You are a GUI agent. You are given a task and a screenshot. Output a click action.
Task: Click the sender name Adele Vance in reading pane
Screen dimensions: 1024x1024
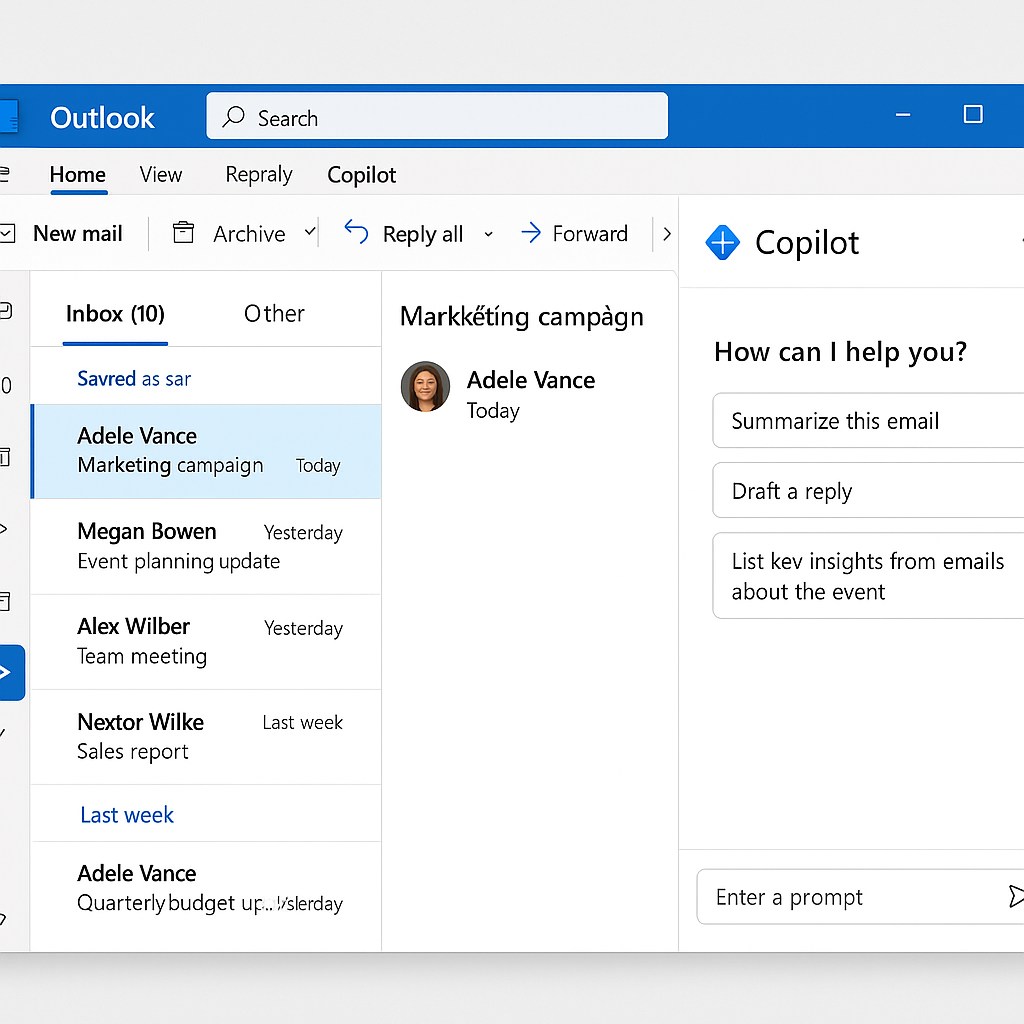click(x=531, y=380)
